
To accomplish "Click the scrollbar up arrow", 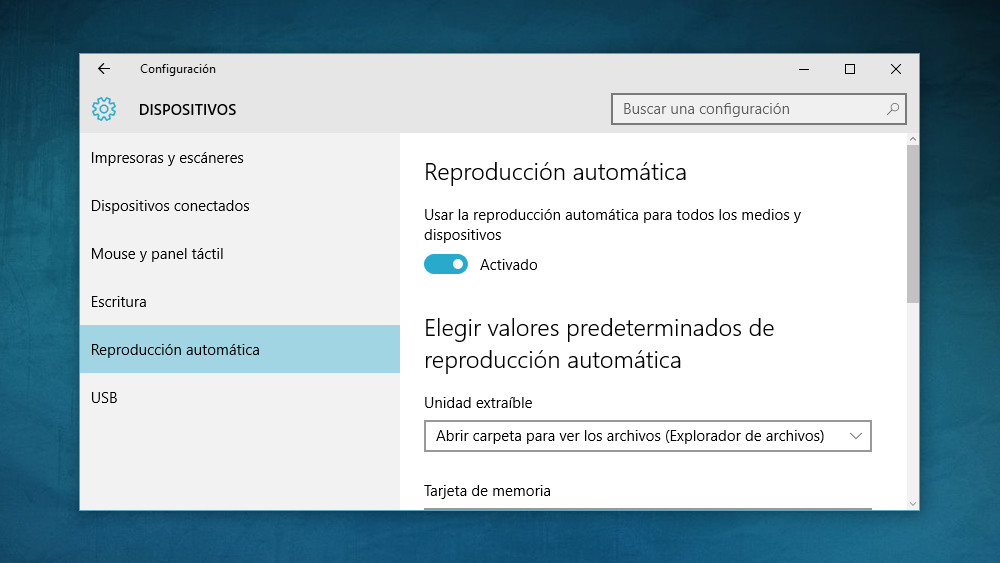I will pos(913,139).
